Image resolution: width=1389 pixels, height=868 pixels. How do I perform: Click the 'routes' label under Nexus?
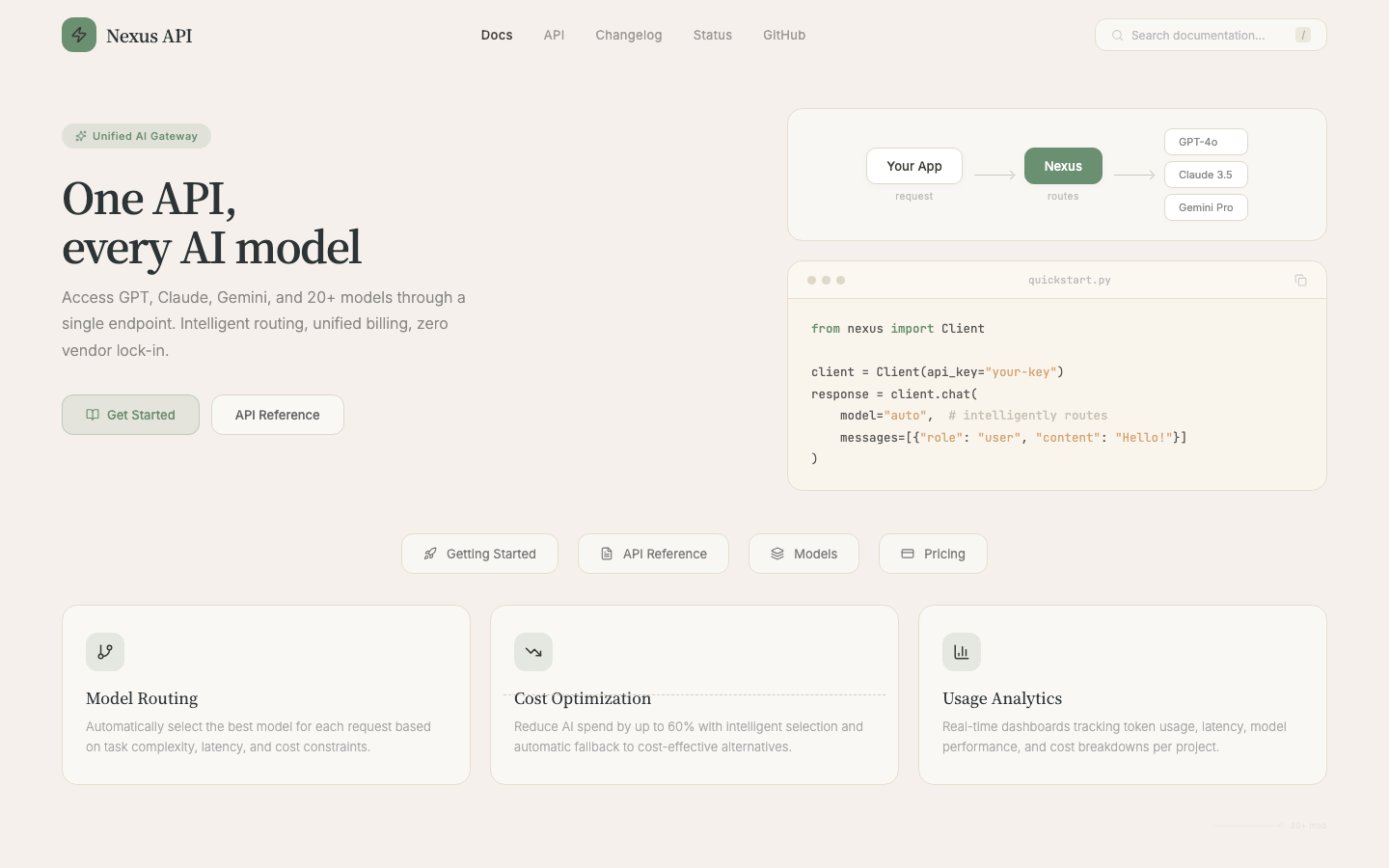1063,196
